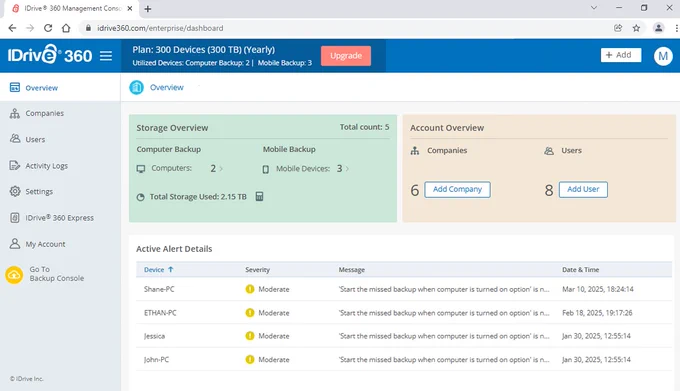Click Add User button

point(583,189)
